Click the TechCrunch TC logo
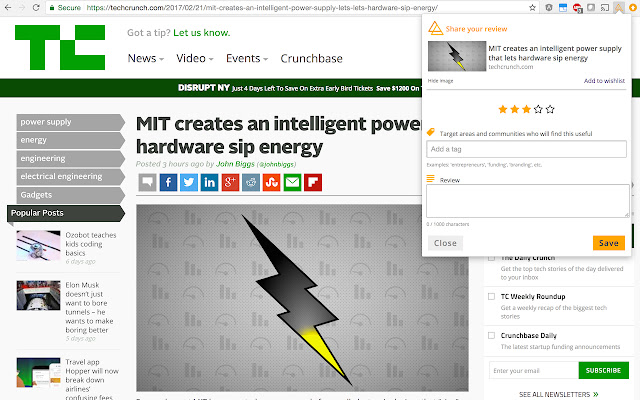The height and width of the screenshot is (400, 640). (60, 47)
